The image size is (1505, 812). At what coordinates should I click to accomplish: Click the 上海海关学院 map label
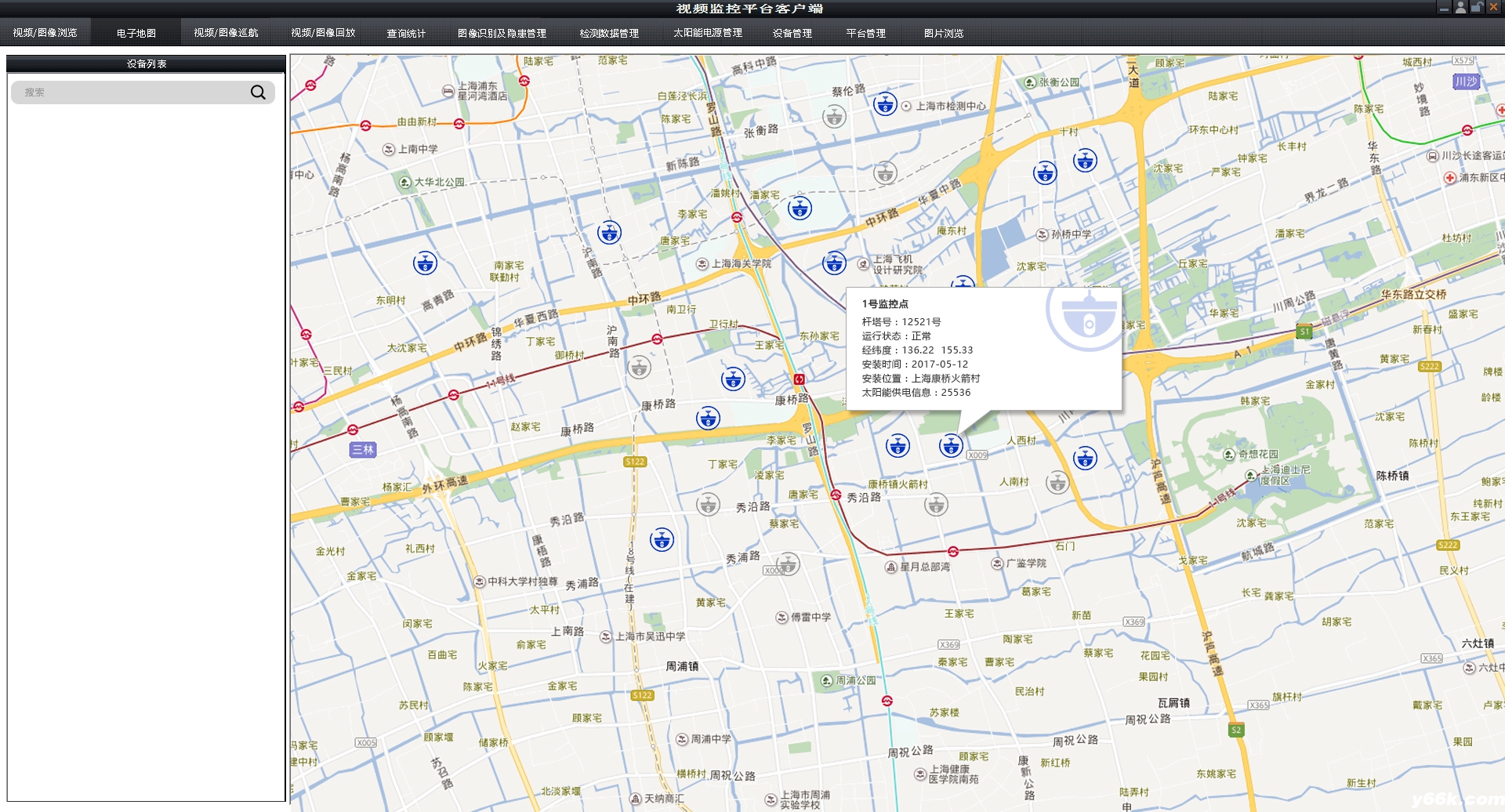click(x=741, y=263)
